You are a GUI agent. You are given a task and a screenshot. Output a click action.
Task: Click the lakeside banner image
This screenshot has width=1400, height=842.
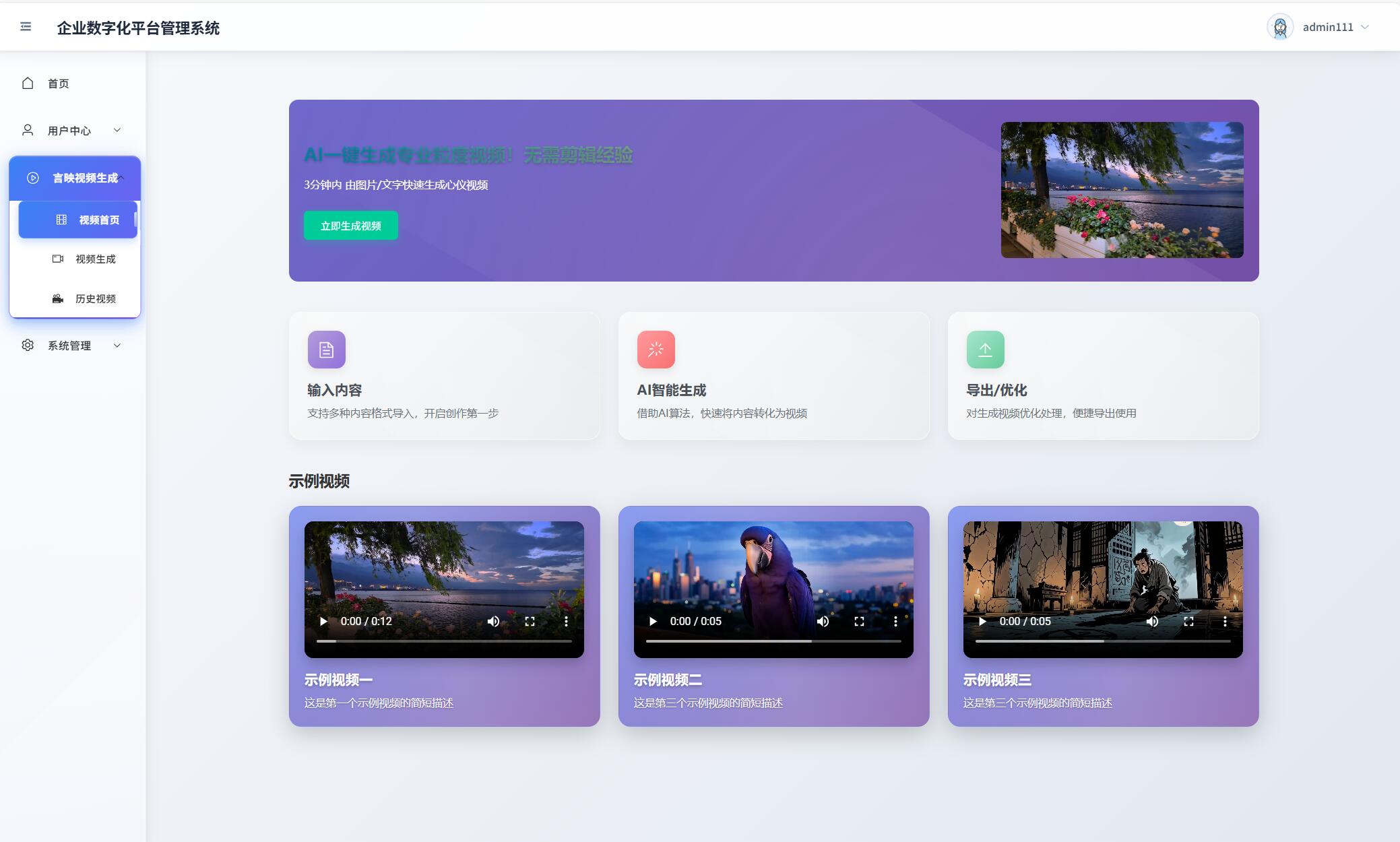pyautogui.click(x=1122, y=190)
